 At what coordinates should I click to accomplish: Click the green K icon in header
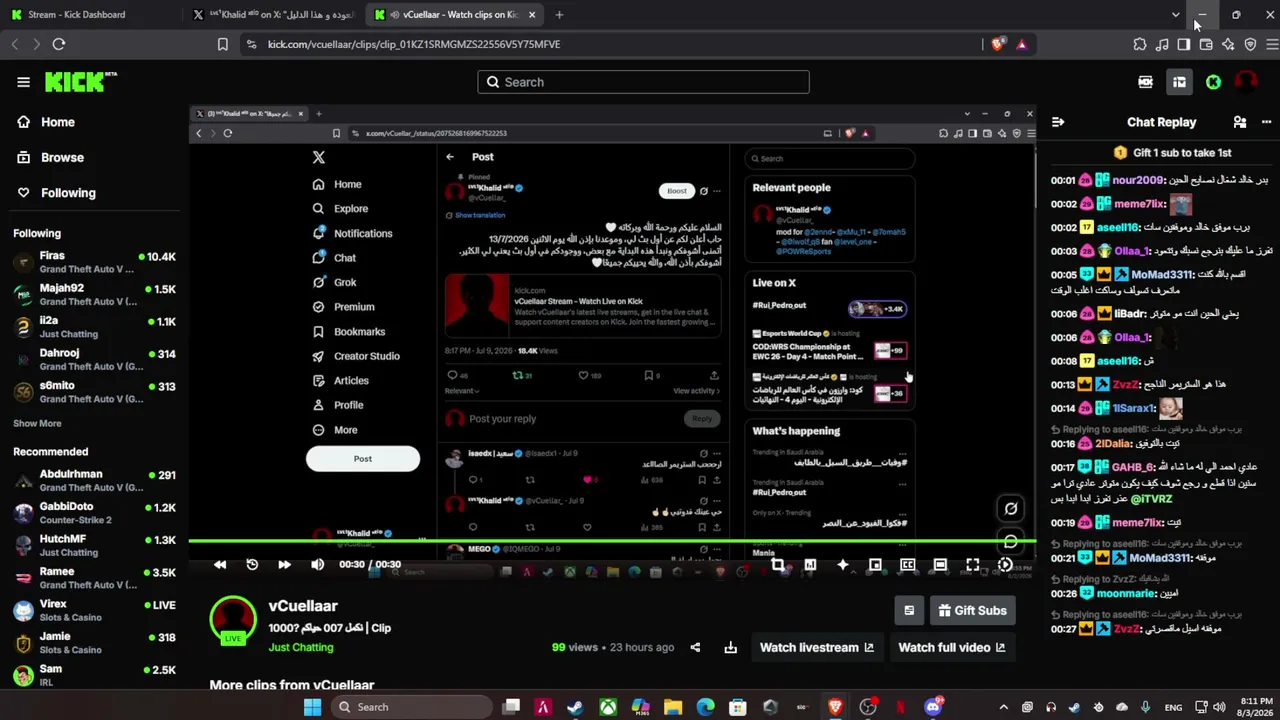click(1213, 82)
